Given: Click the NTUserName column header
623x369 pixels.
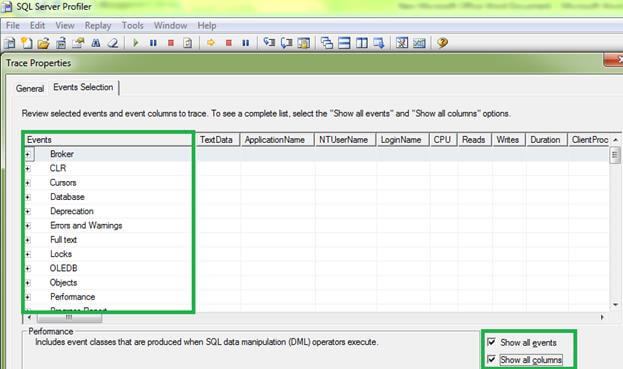Looking at the screenshot, I should coord(345,140).
